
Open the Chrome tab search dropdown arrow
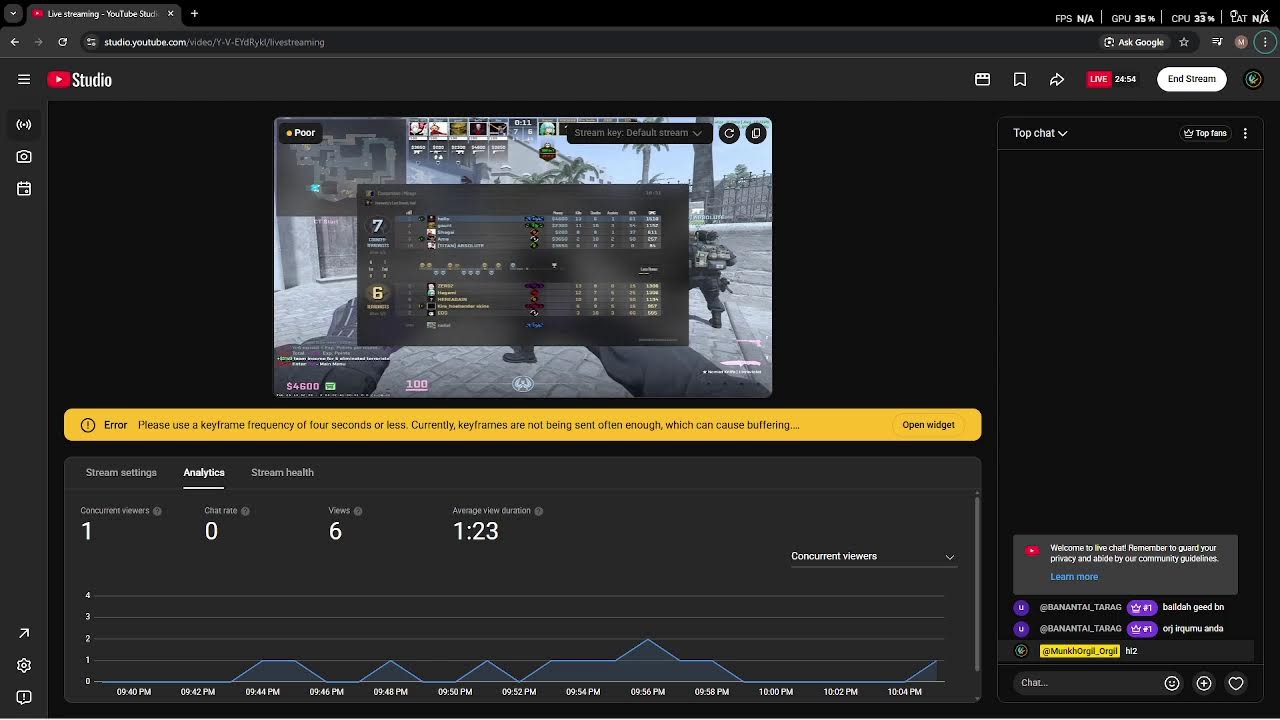(x=13, y=14)
